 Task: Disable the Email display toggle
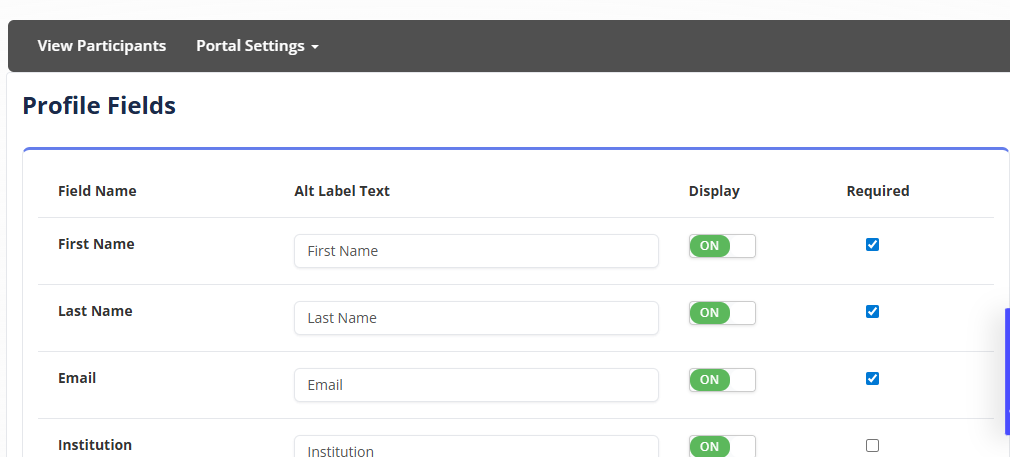pos(722,380)
